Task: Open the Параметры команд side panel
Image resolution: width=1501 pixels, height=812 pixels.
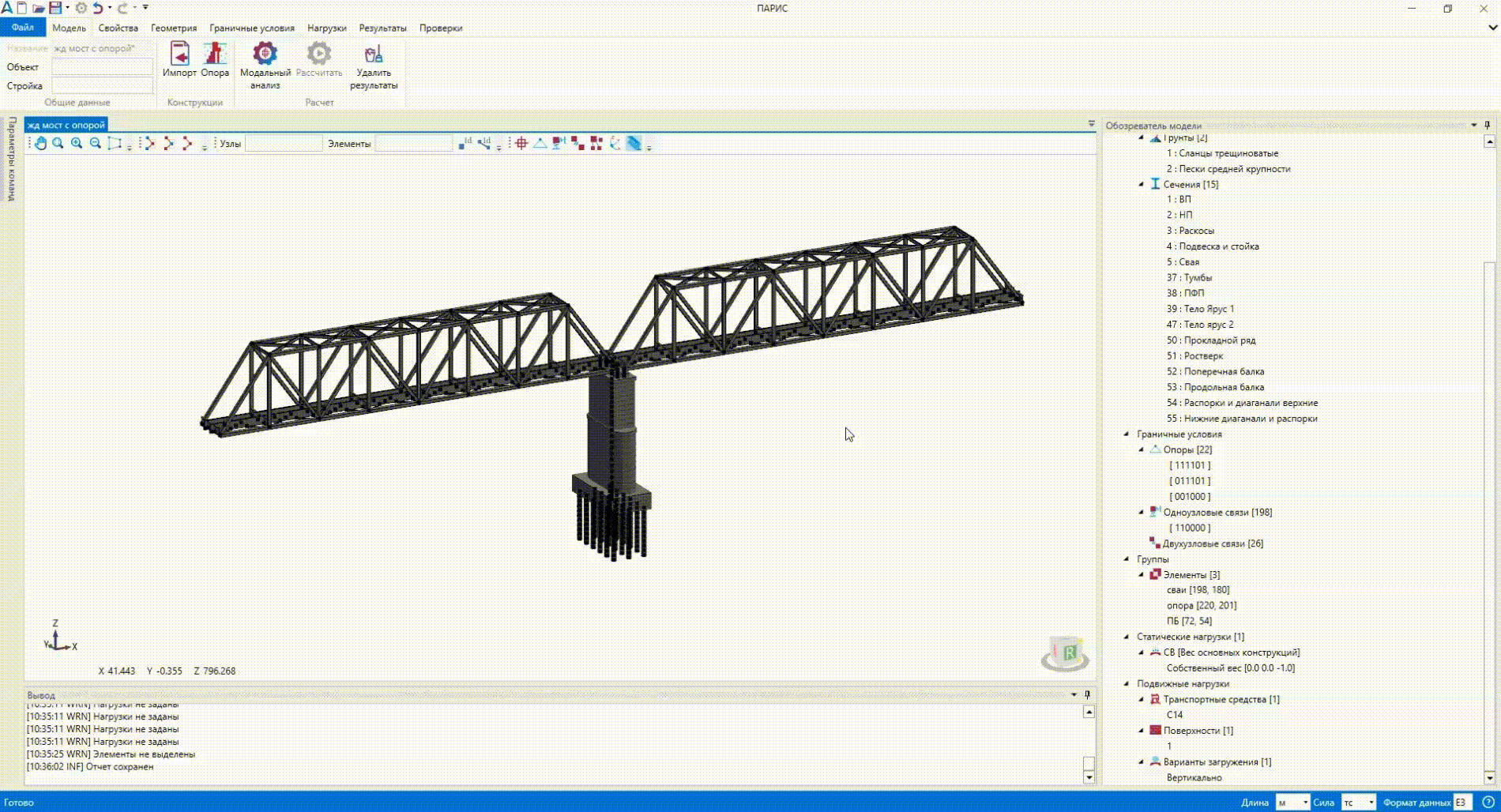Action: (x=12, y=159)
